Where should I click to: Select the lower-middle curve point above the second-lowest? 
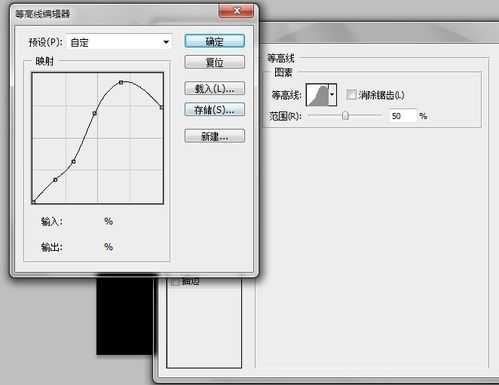(x=74, y=162)
